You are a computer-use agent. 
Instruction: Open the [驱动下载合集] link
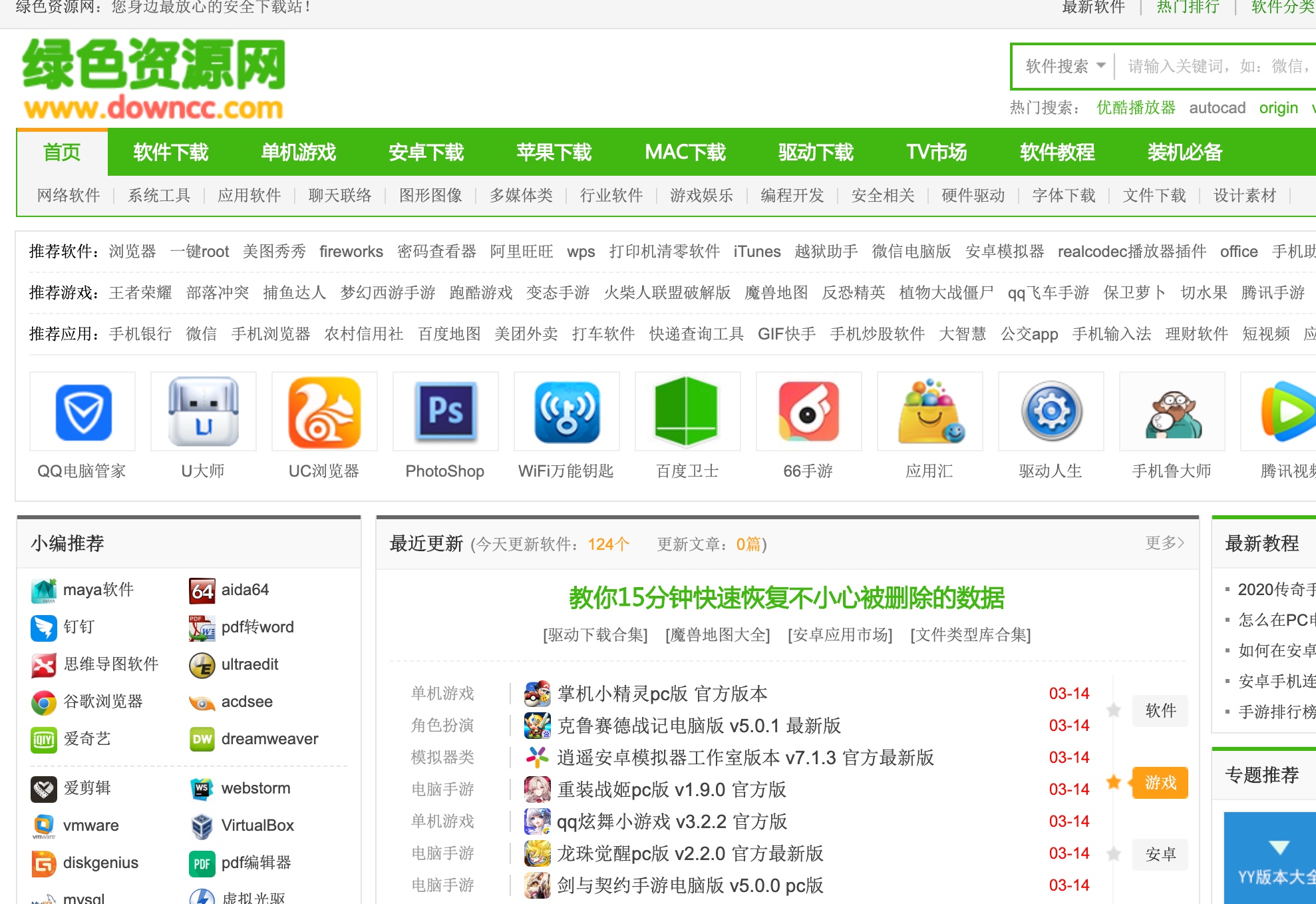[x=595, y=634]
